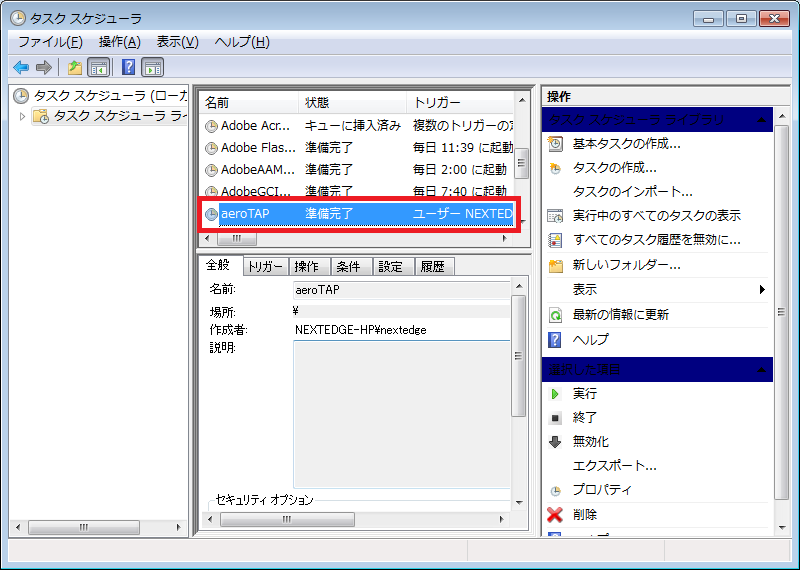Select the aeroTAP task row

point(357,214)
